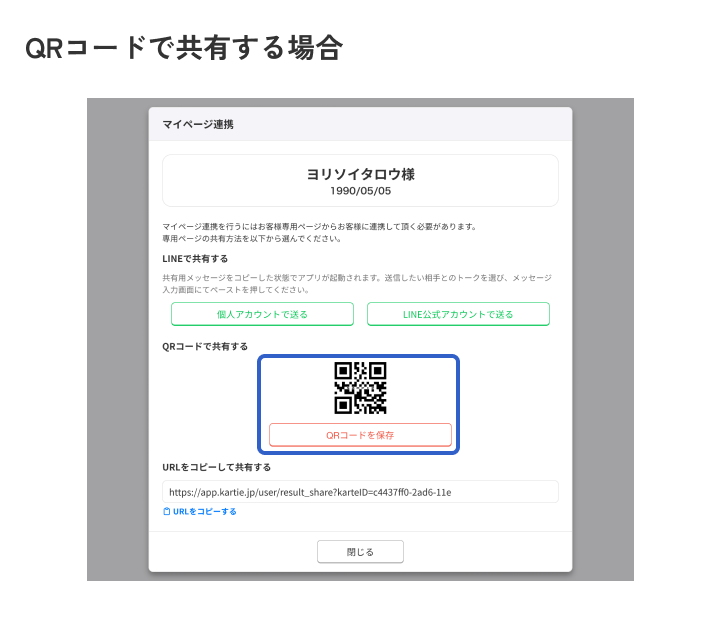722x622 pixels.
Task: Click the URLをコピーして共有する heading
Action: (216, 467)
